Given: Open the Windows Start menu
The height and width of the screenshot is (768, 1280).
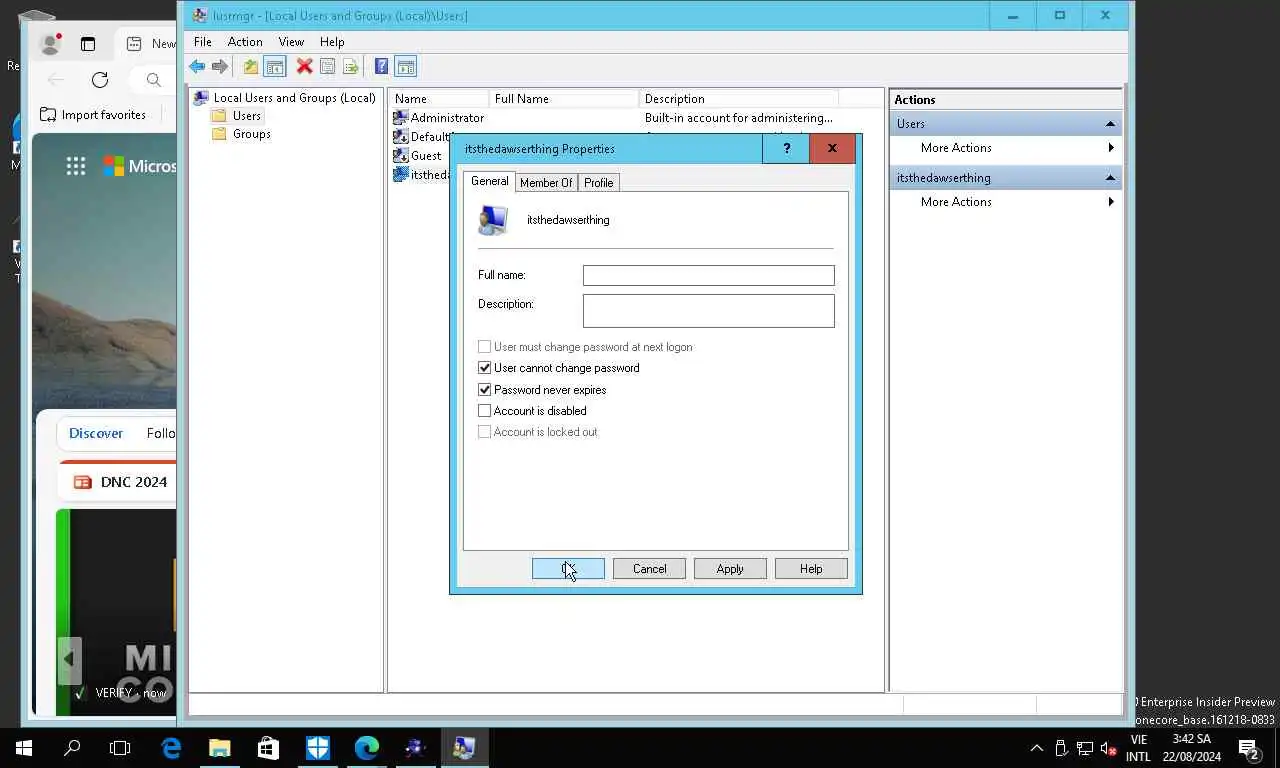Looking at the screenshot, I should pos(24,748).
